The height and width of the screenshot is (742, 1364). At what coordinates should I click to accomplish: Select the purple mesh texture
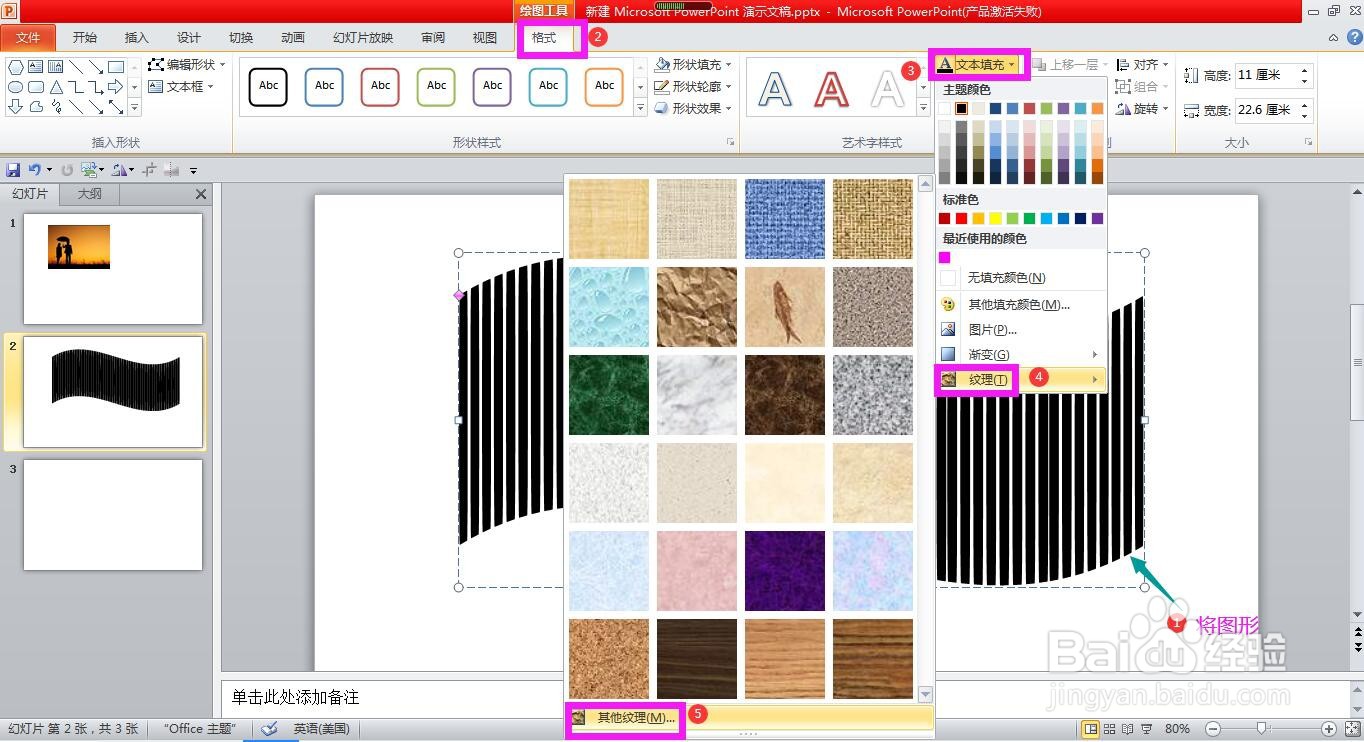[785, 571]
